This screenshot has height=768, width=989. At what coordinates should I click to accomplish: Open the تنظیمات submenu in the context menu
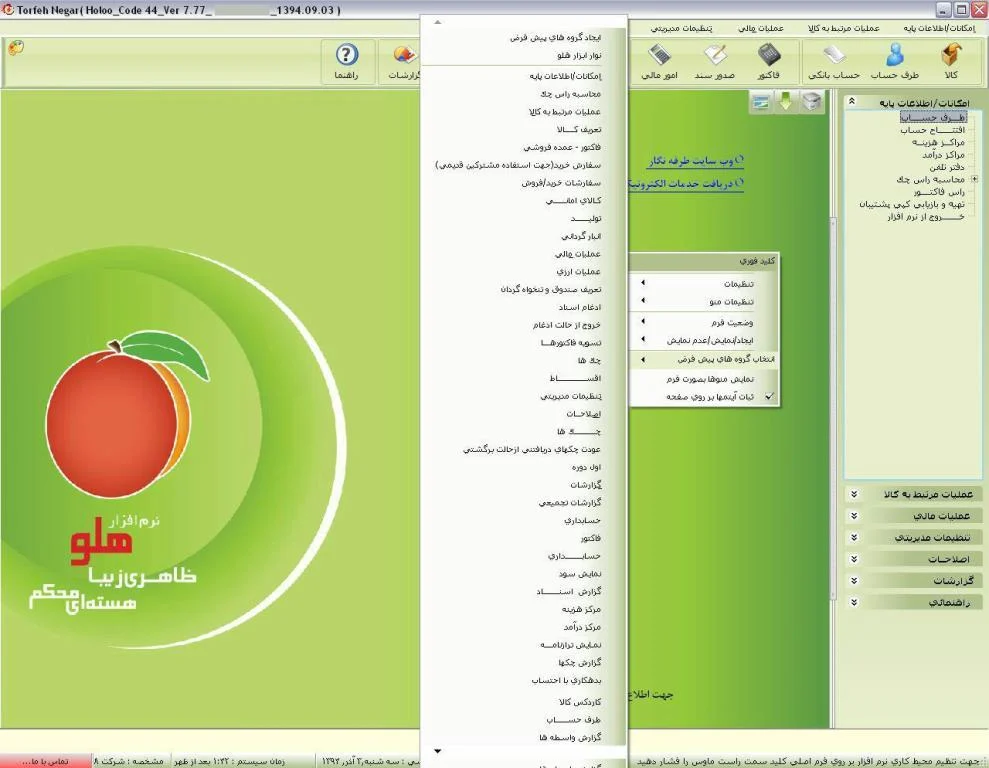[x=704, y=284]
